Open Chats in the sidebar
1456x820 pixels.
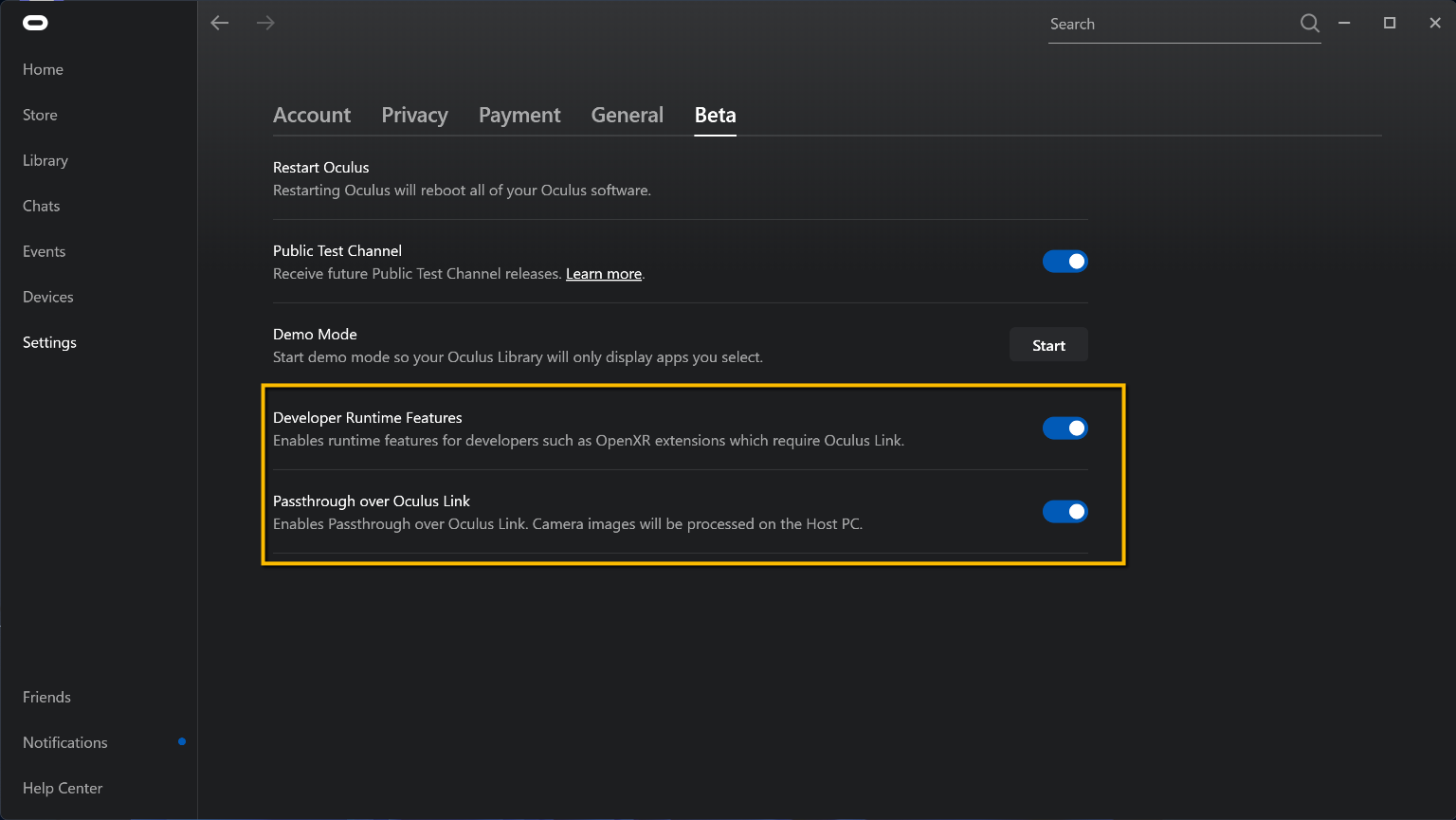pyautogui.click(x=41, y=206)
